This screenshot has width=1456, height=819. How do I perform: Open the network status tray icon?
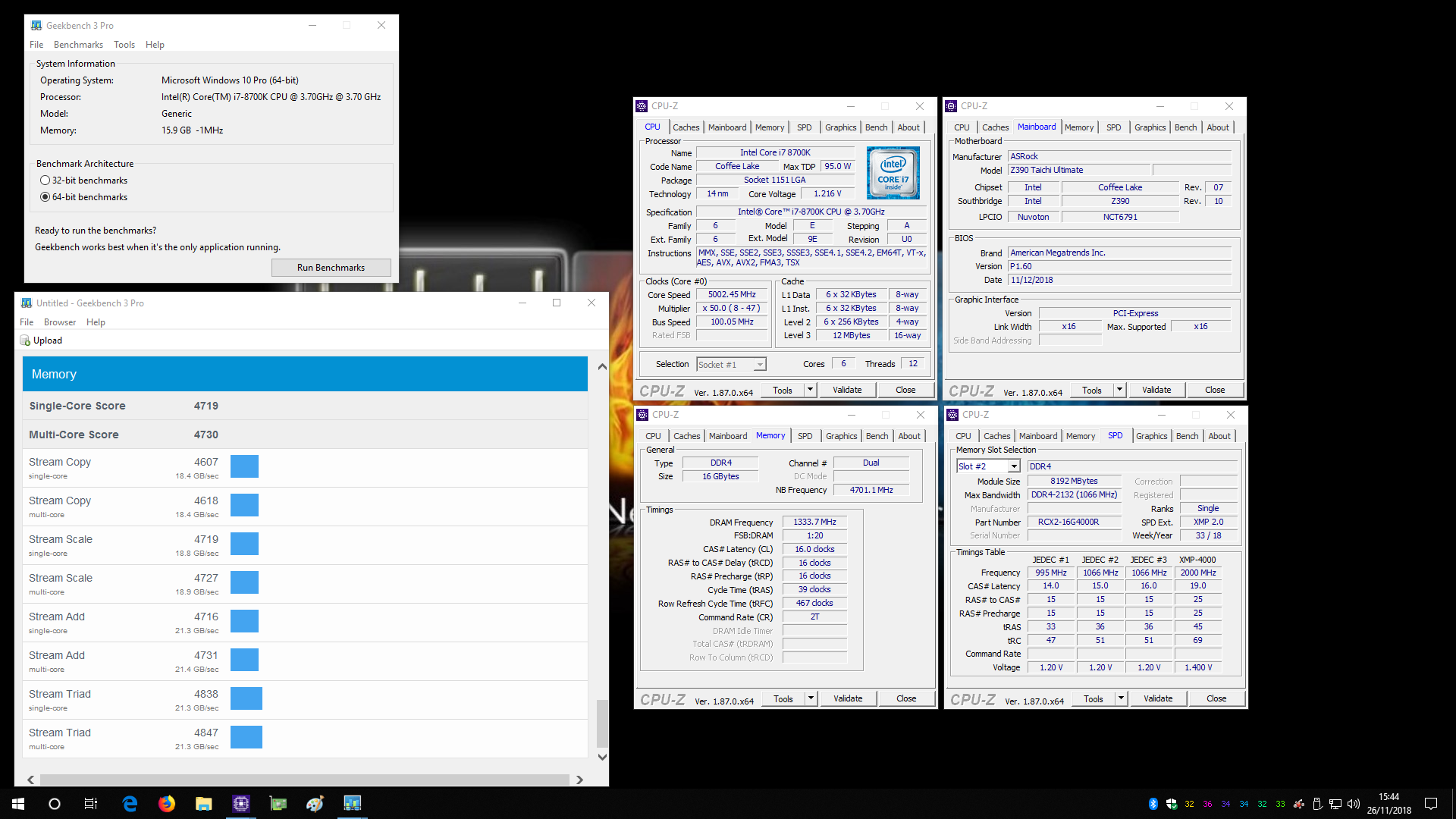1335,804
